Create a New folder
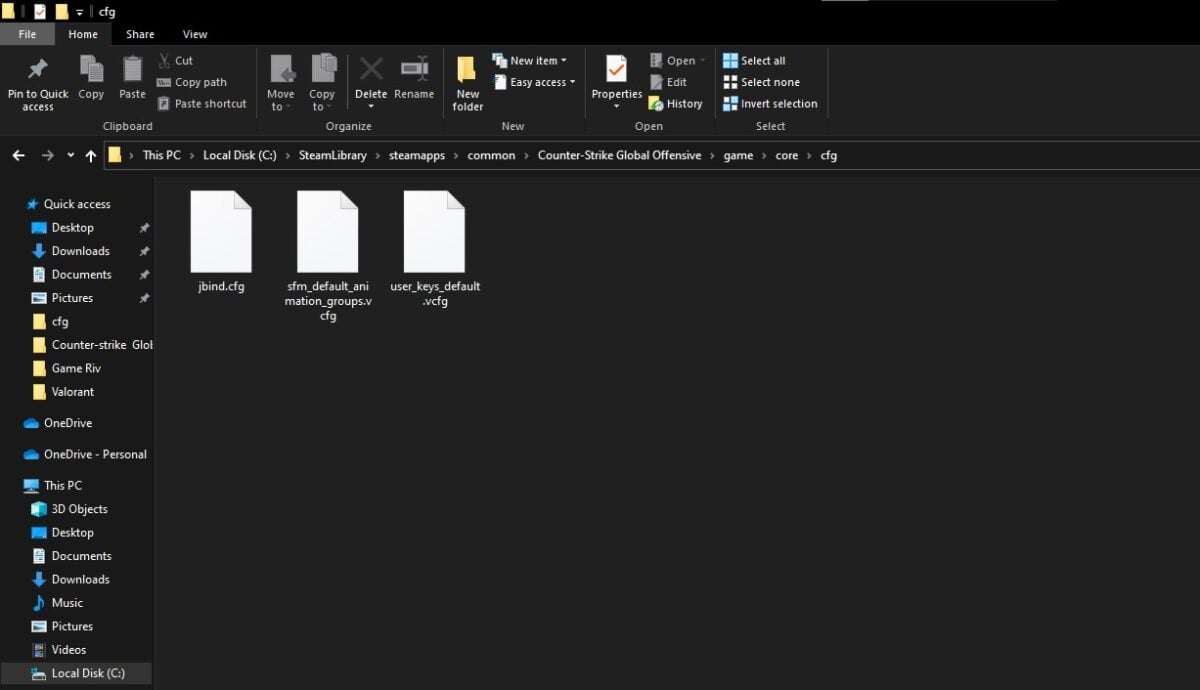 [467, 83]
